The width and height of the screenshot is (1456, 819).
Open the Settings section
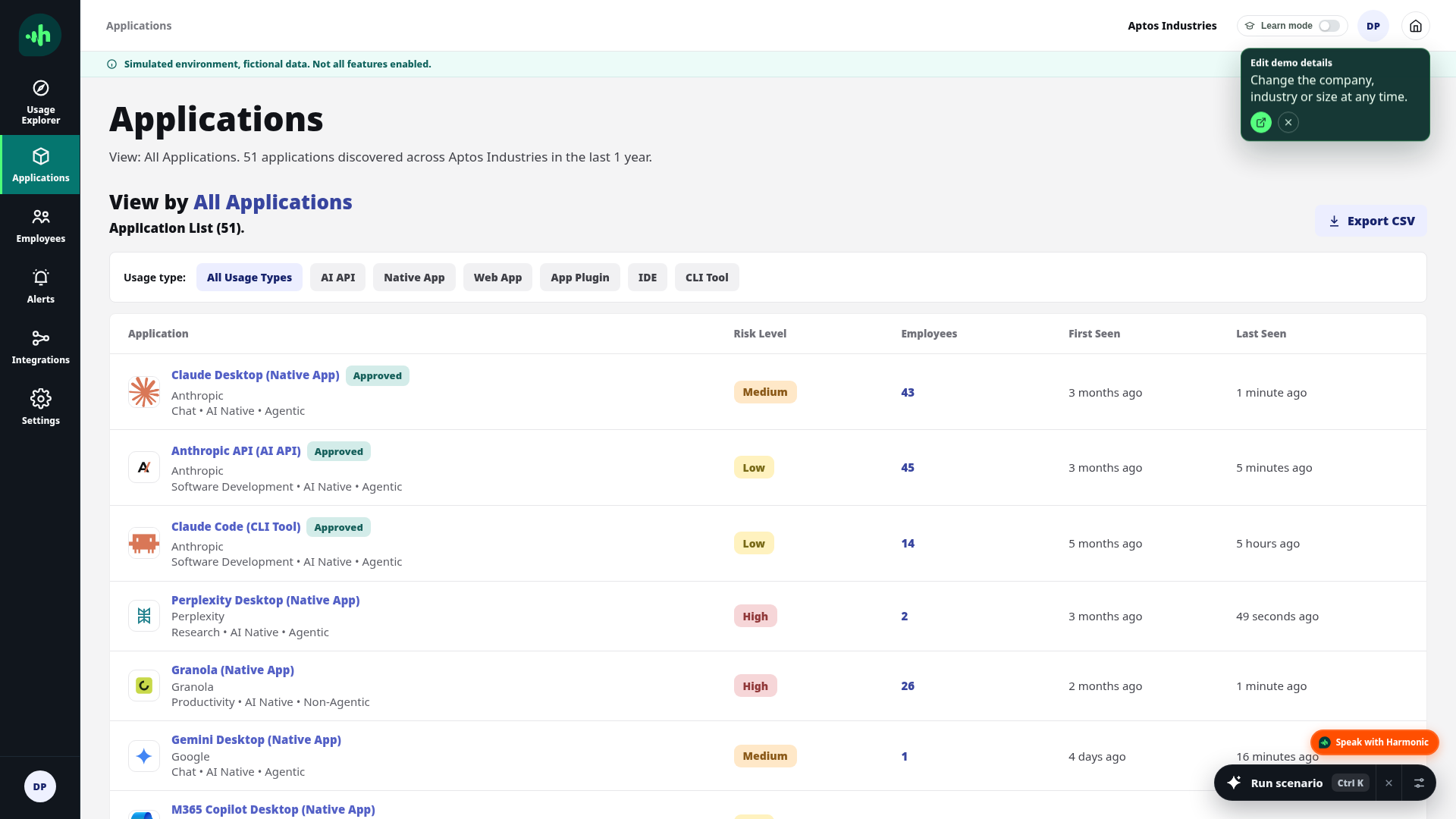[40, 407]
